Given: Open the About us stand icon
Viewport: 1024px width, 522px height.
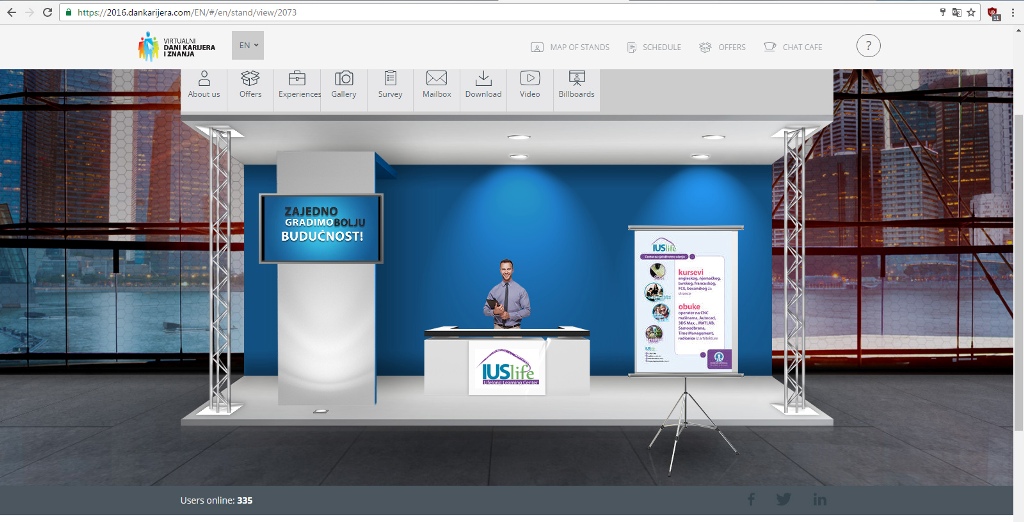Looking at the screenshot, I should 204,84.
